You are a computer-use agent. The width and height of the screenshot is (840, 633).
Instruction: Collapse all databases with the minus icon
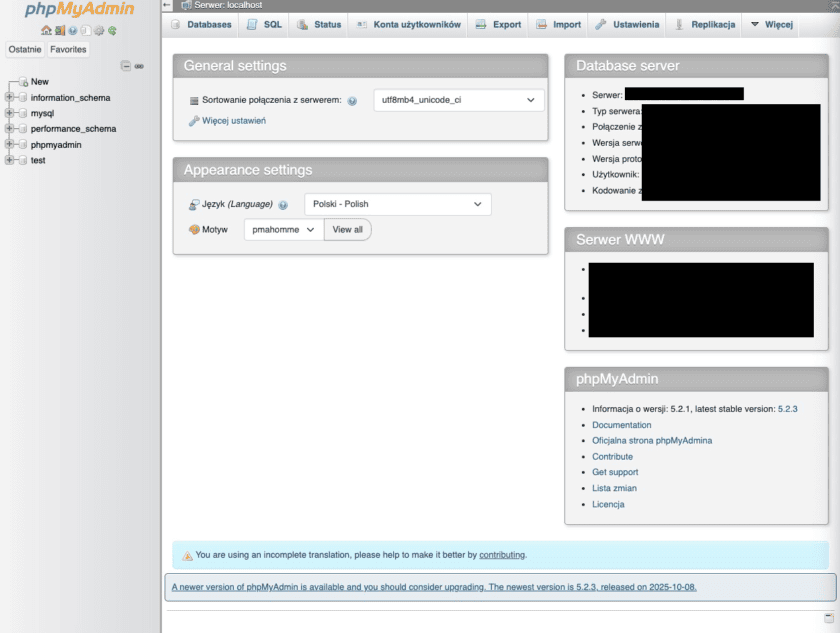[126, 65]
